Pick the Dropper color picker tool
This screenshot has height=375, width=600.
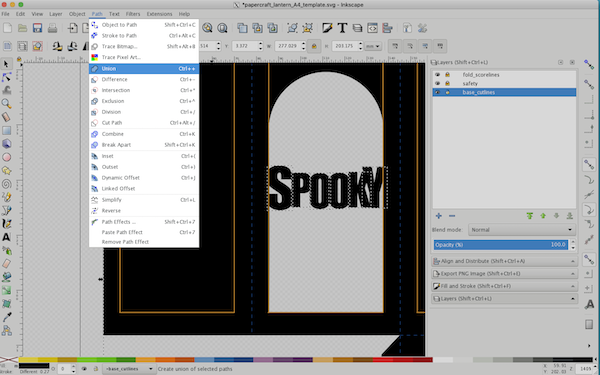(x=6, y=317)
